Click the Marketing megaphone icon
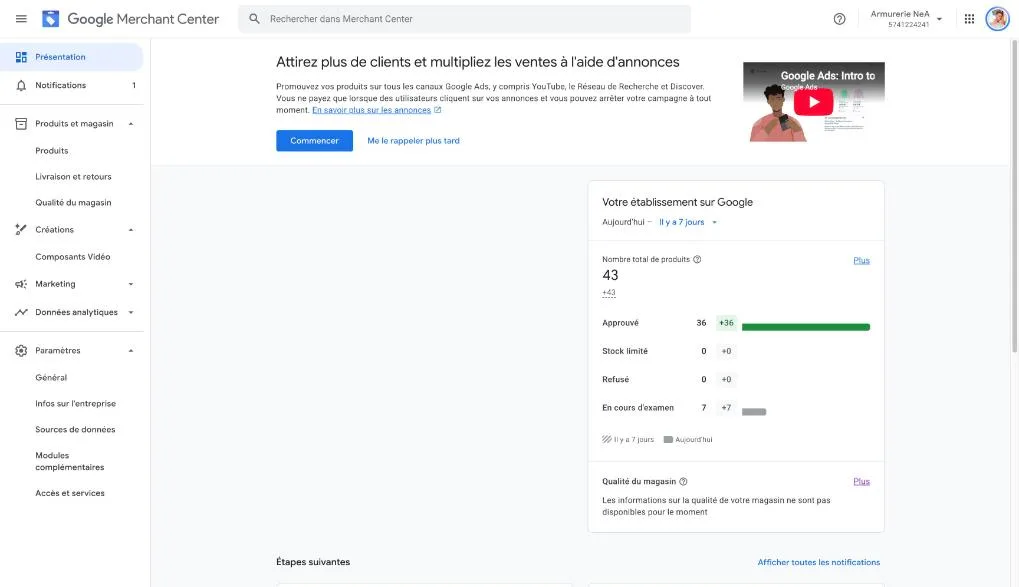 click(x=21, y=284)
